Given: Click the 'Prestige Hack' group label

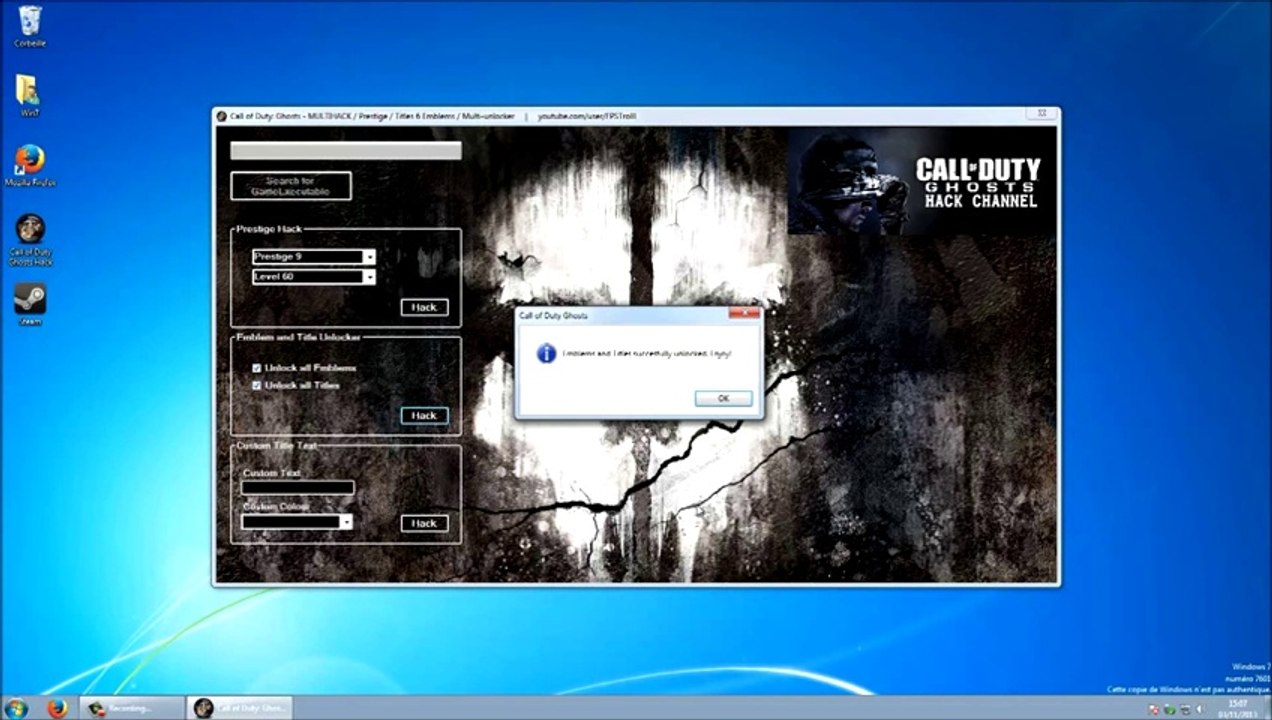Looking at the screenshot, I should [269, 229].
